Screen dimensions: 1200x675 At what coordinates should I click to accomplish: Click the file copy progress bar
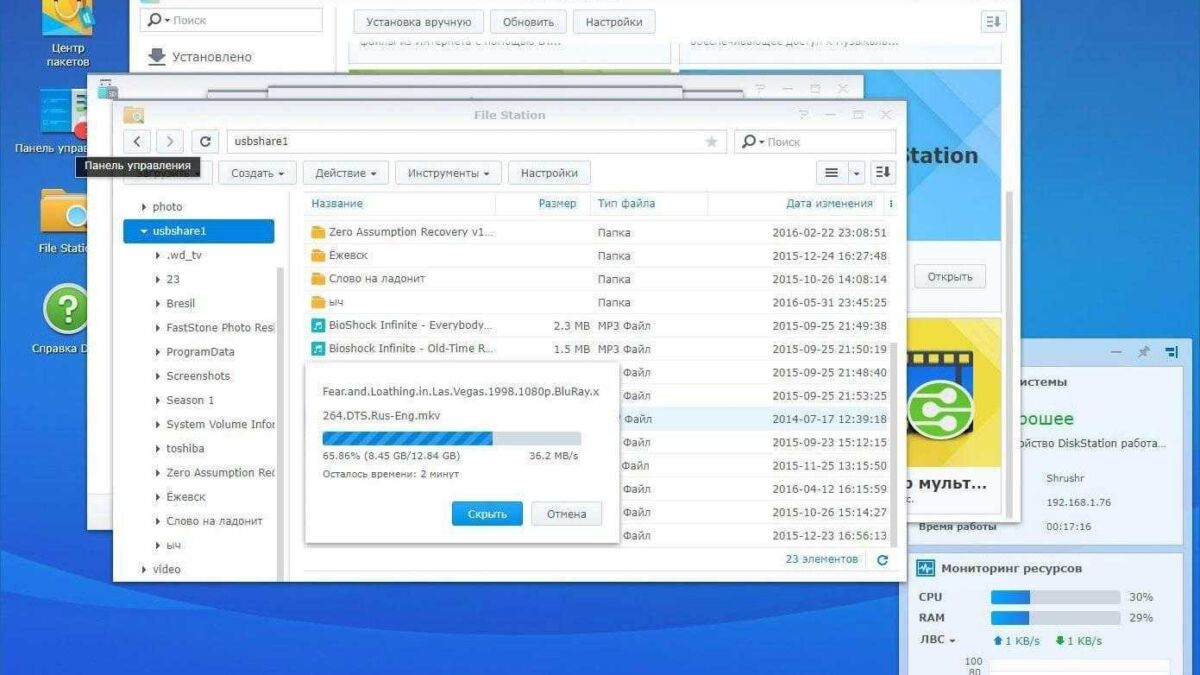[x=451, y=438]
